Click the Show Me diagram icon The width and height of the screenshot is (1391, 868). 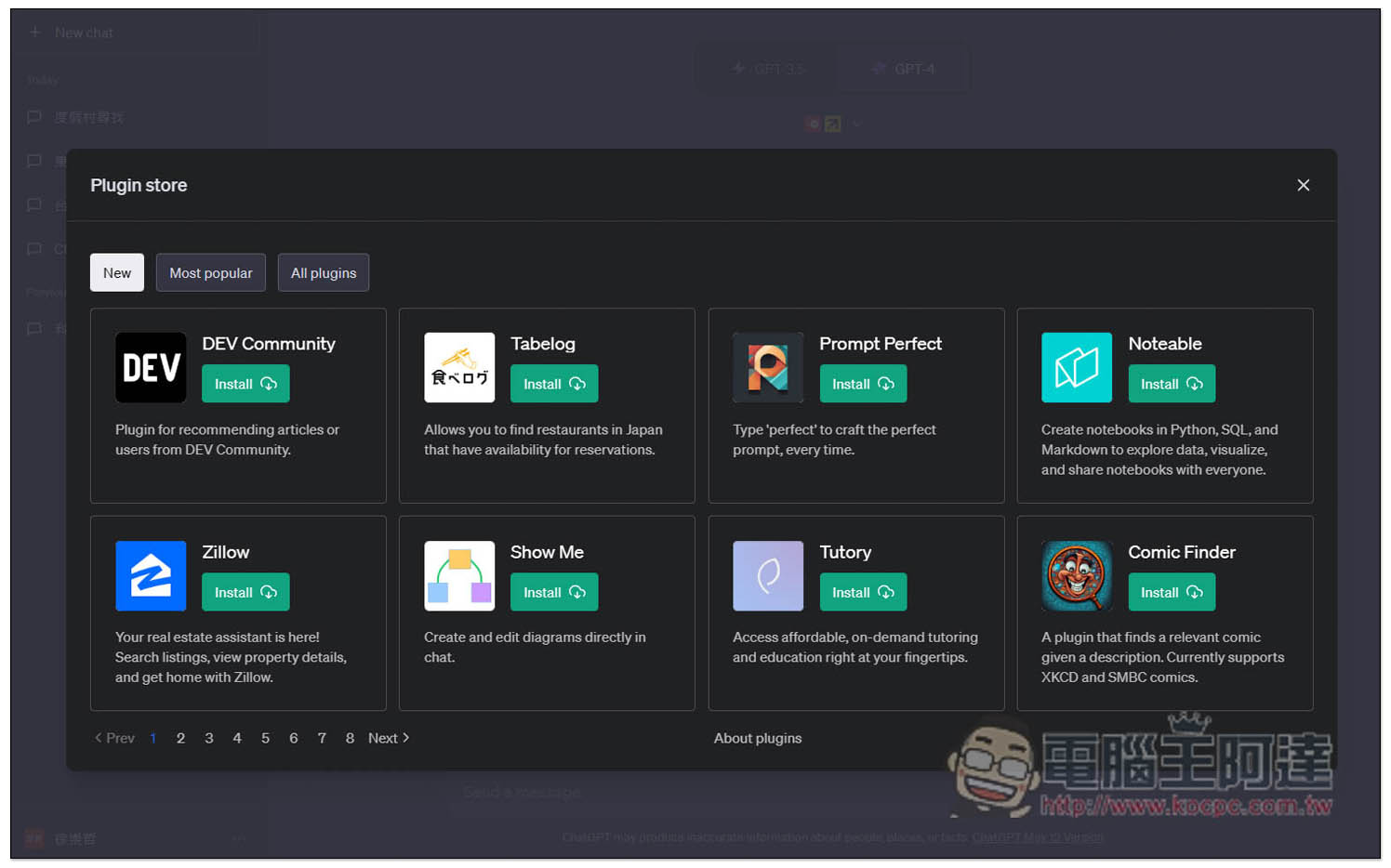[459, 576]
